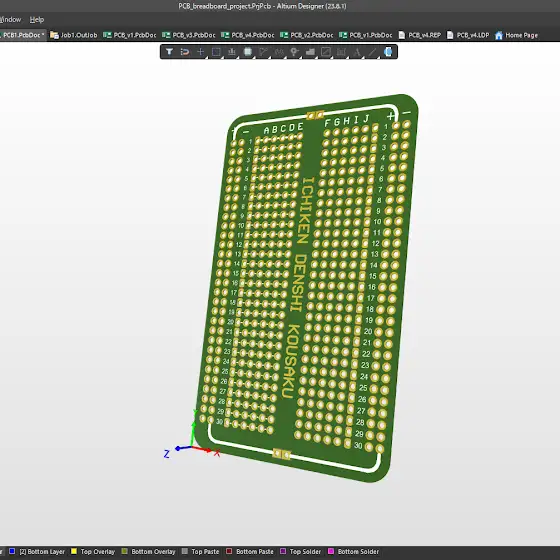Click the Place Line tool icon
Viewport: 560px width, 560px height.
click(x=372, y=52)
